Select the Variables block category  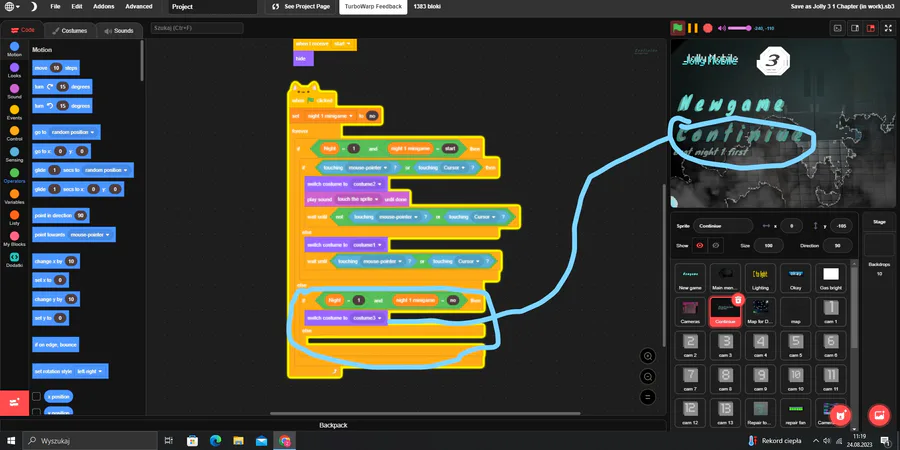point(14,196)
